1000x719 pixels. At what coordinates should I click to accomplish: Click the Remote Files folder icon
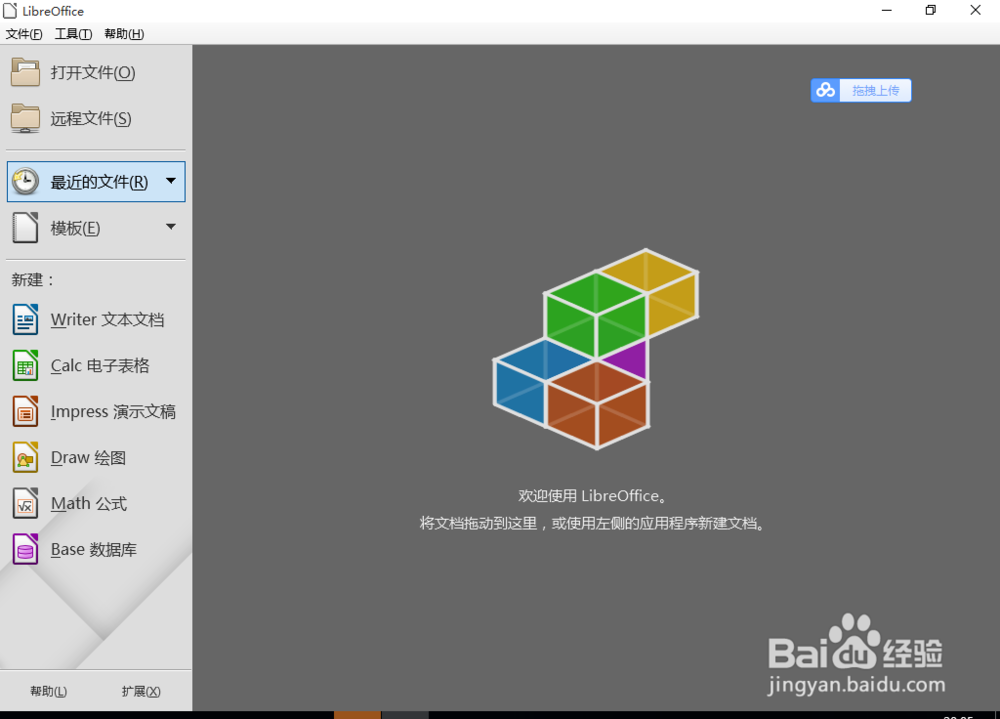[26, 118]
